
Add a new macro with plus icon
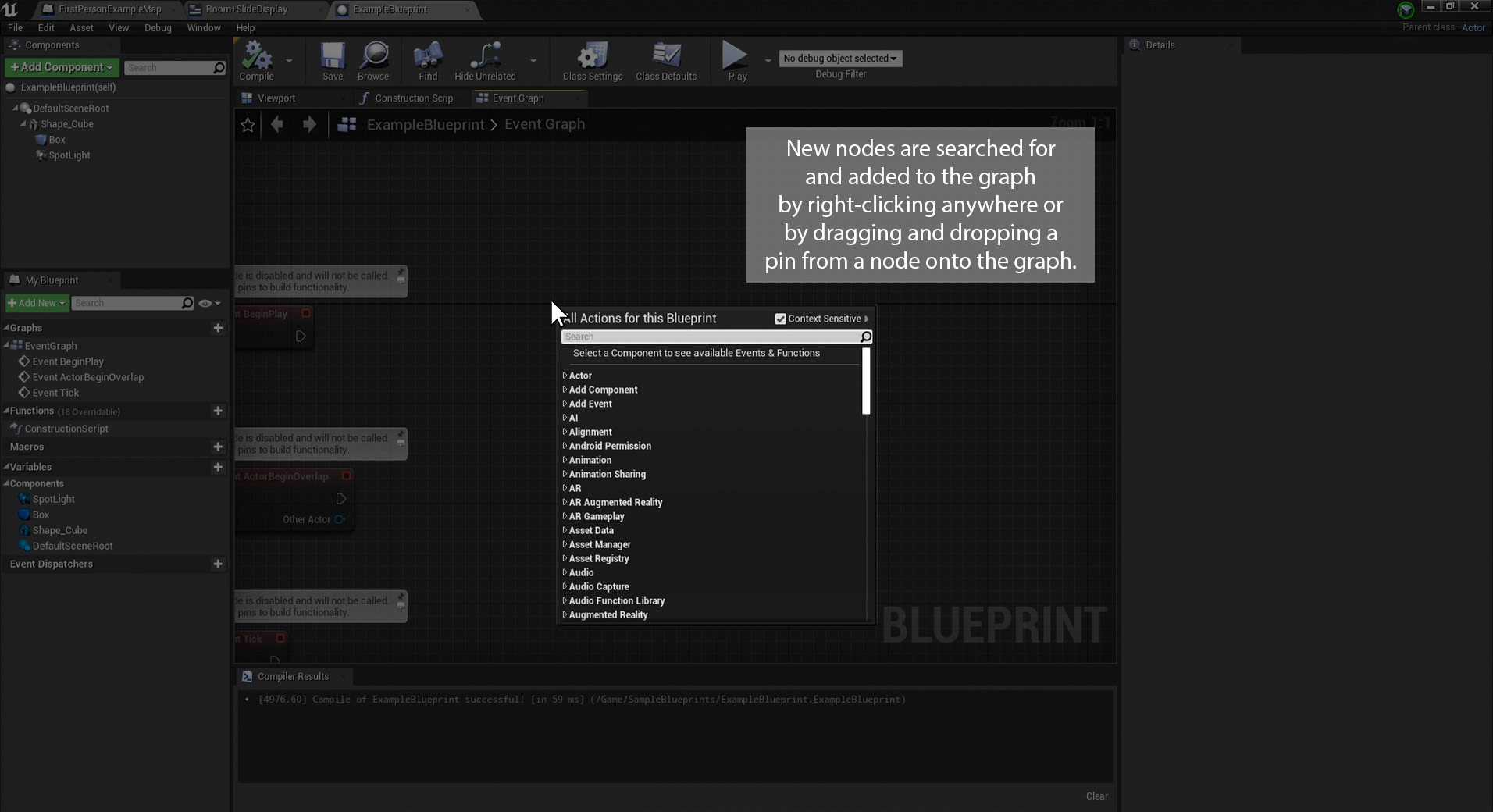click(218, 447)
